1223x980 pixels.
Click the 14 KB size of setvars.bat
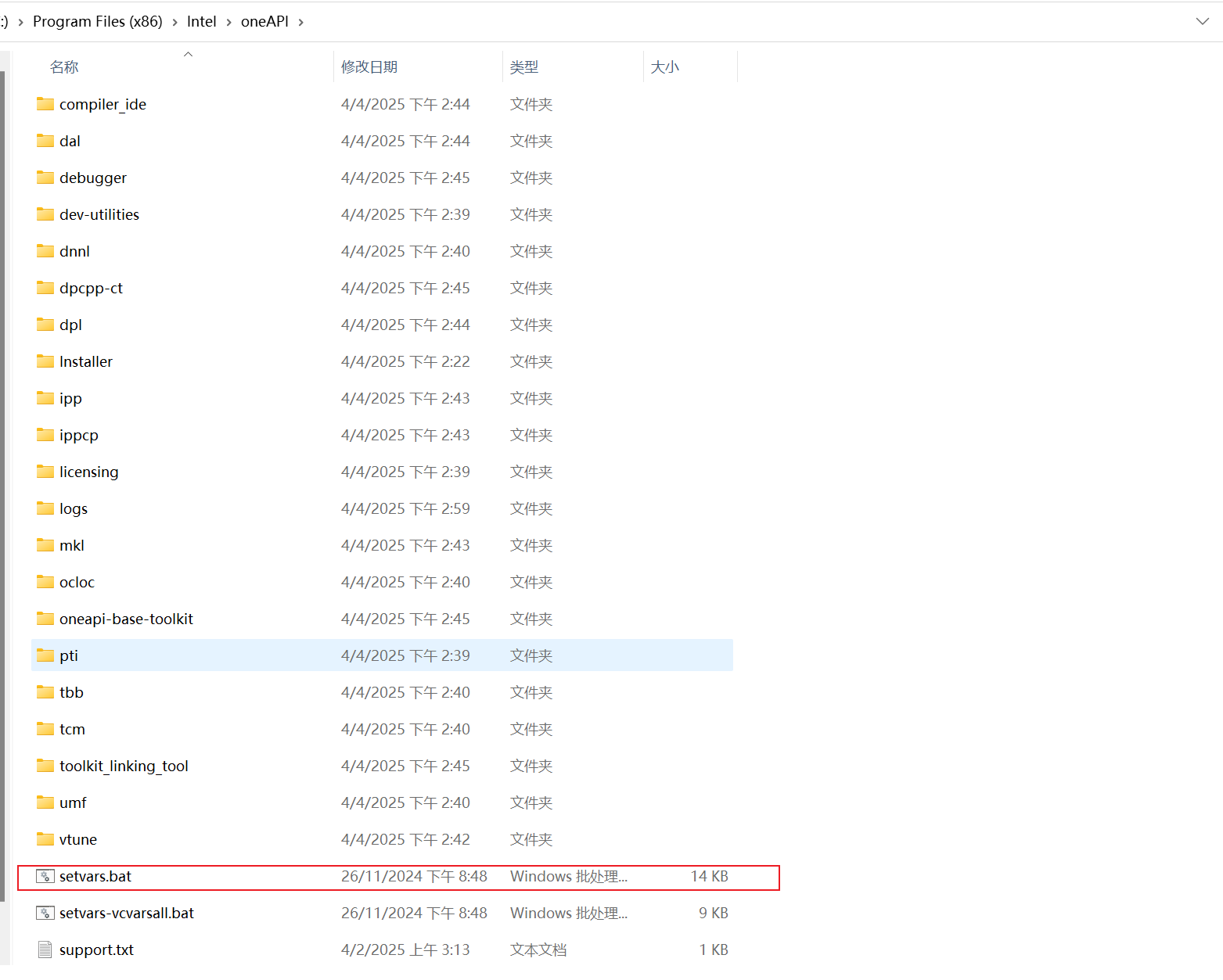pyautogui.click(x=709, y=876)
